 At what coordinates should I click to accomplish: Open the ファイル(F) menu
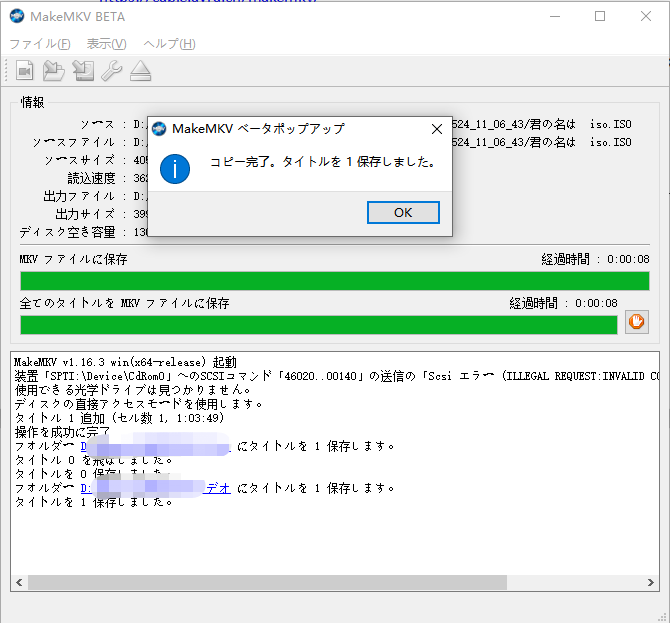click(40, 44)
